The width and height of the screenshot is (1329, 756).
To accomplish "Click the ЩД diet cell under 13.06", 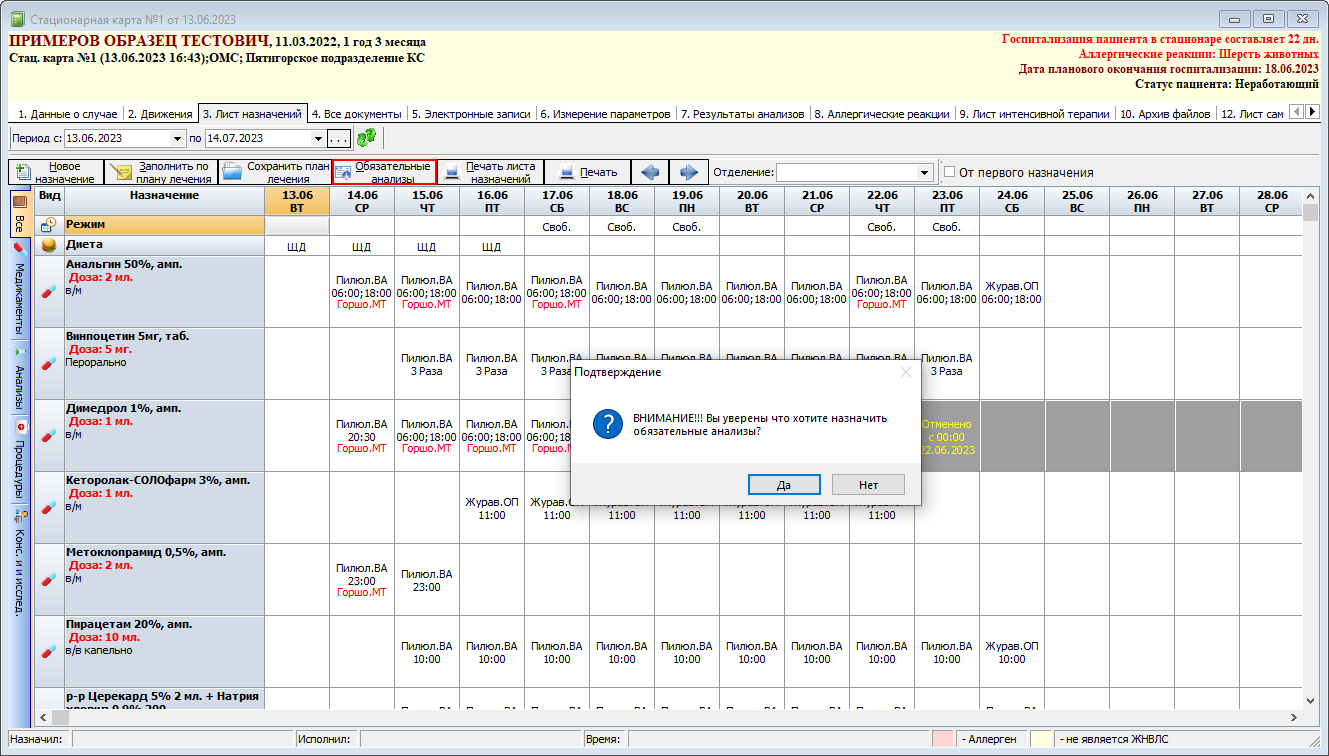I will [297, 246].
